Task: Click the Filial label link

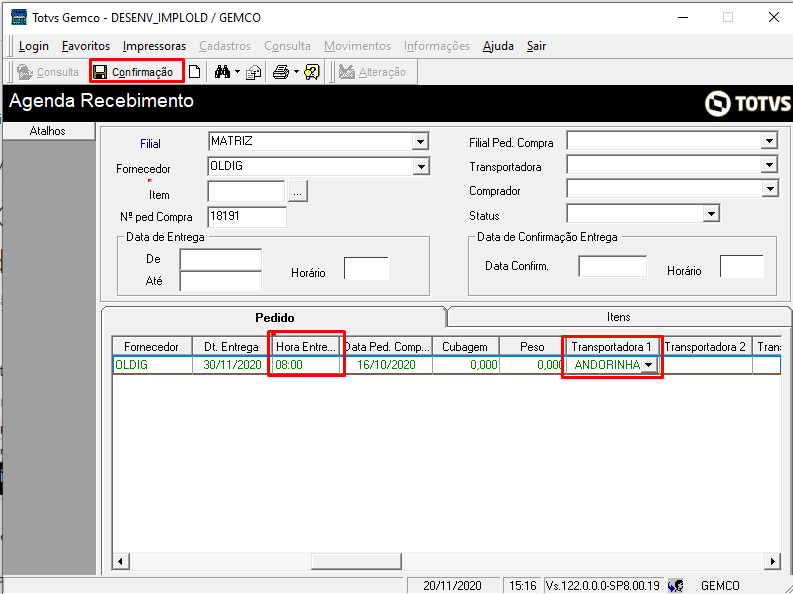Action: (x=150, y=144)
